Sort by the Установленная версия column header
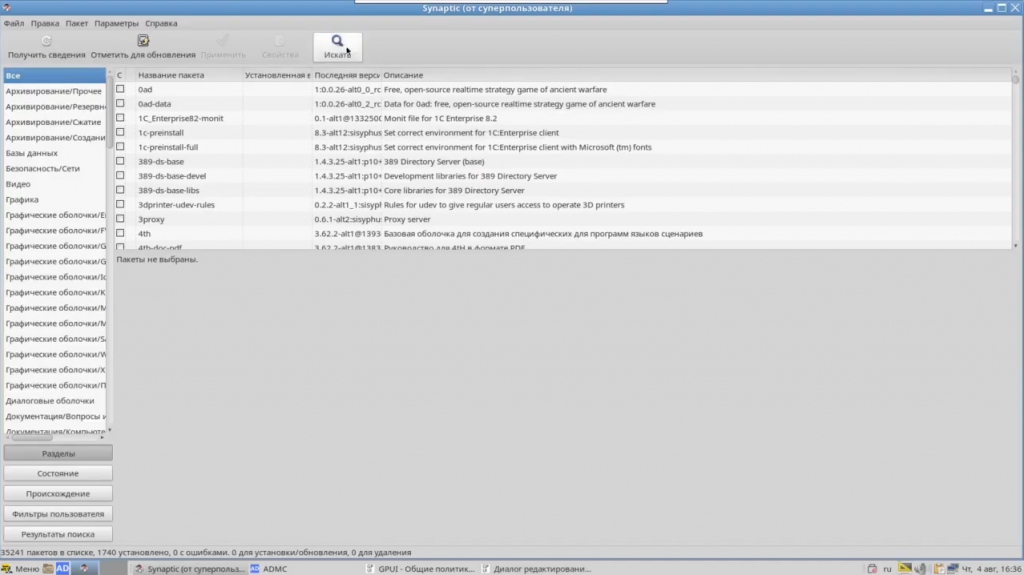The image size is (1024, 575). coord(278,75)
